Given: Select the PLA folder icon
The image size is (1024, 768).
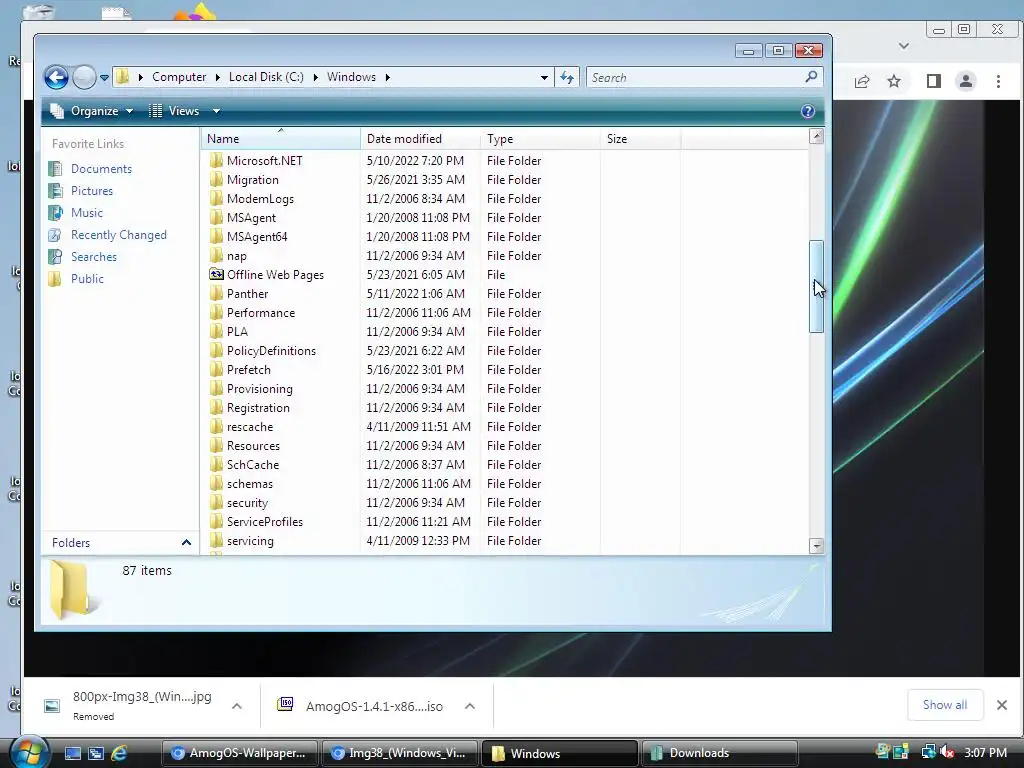Looking at the screenshot, I should point(217,332).
